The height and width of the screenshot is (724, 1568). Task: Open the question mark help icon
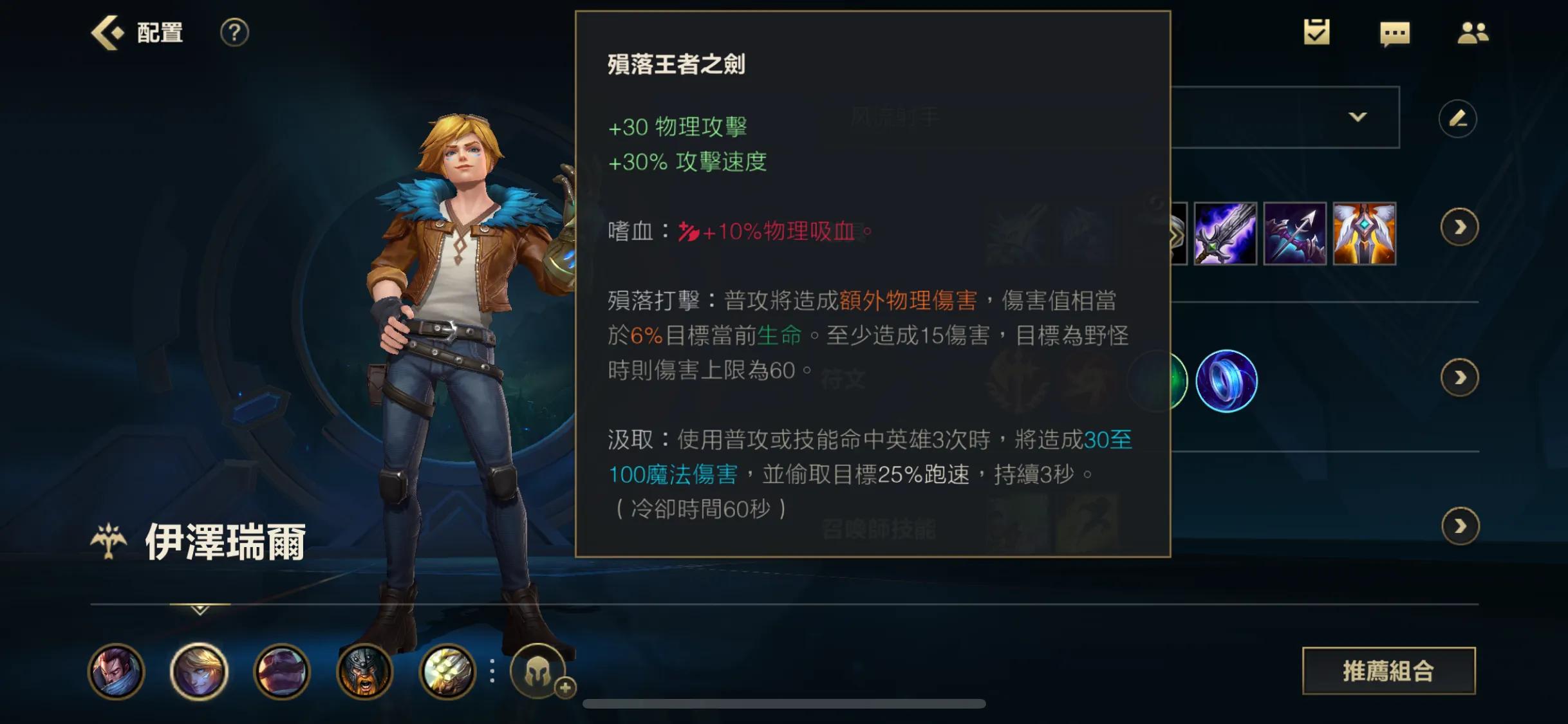(x=234, y=32)
